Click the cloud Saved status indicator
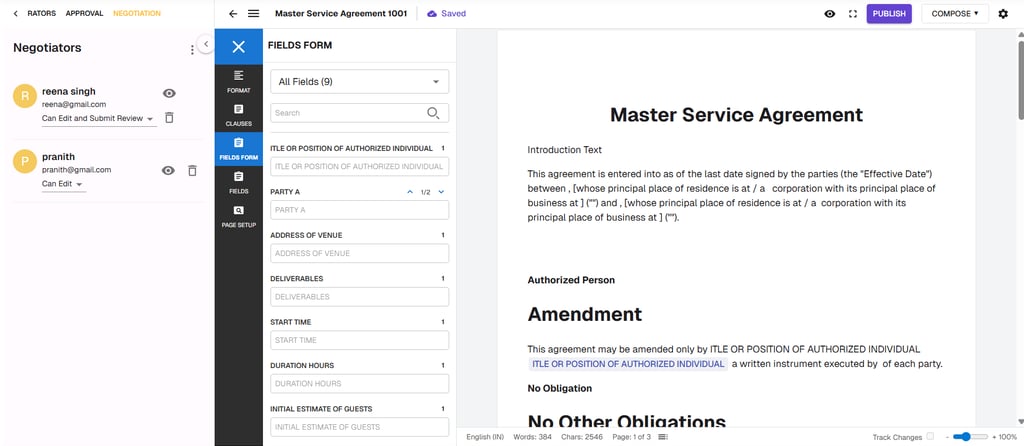Image resolution: width=1024 pixels, height=446 pixels. coord(447,14)
